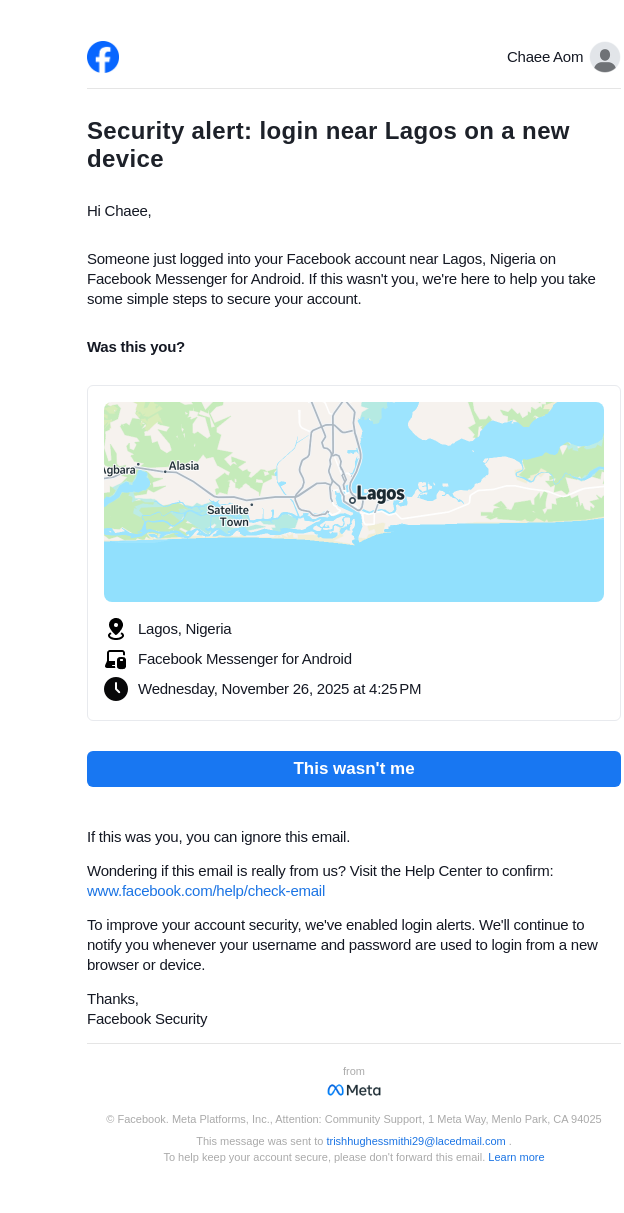Open the facebook.com/help/check-email link
The width and height of the screenshot is (624, 1213).
(x=206, y=891)
